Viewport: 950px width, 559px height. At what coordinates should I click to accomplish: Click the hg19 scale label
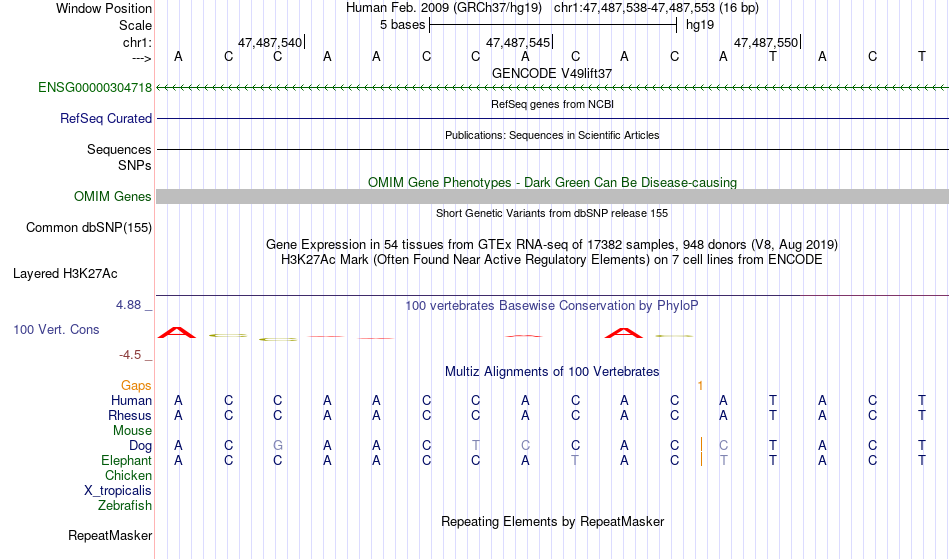(x=700, y=25)
